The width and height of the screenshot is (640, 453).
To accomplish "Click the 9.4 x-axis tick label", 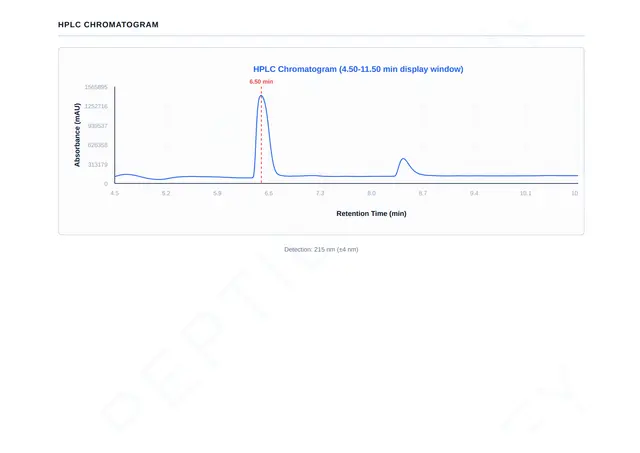I will tap(474, 193).
